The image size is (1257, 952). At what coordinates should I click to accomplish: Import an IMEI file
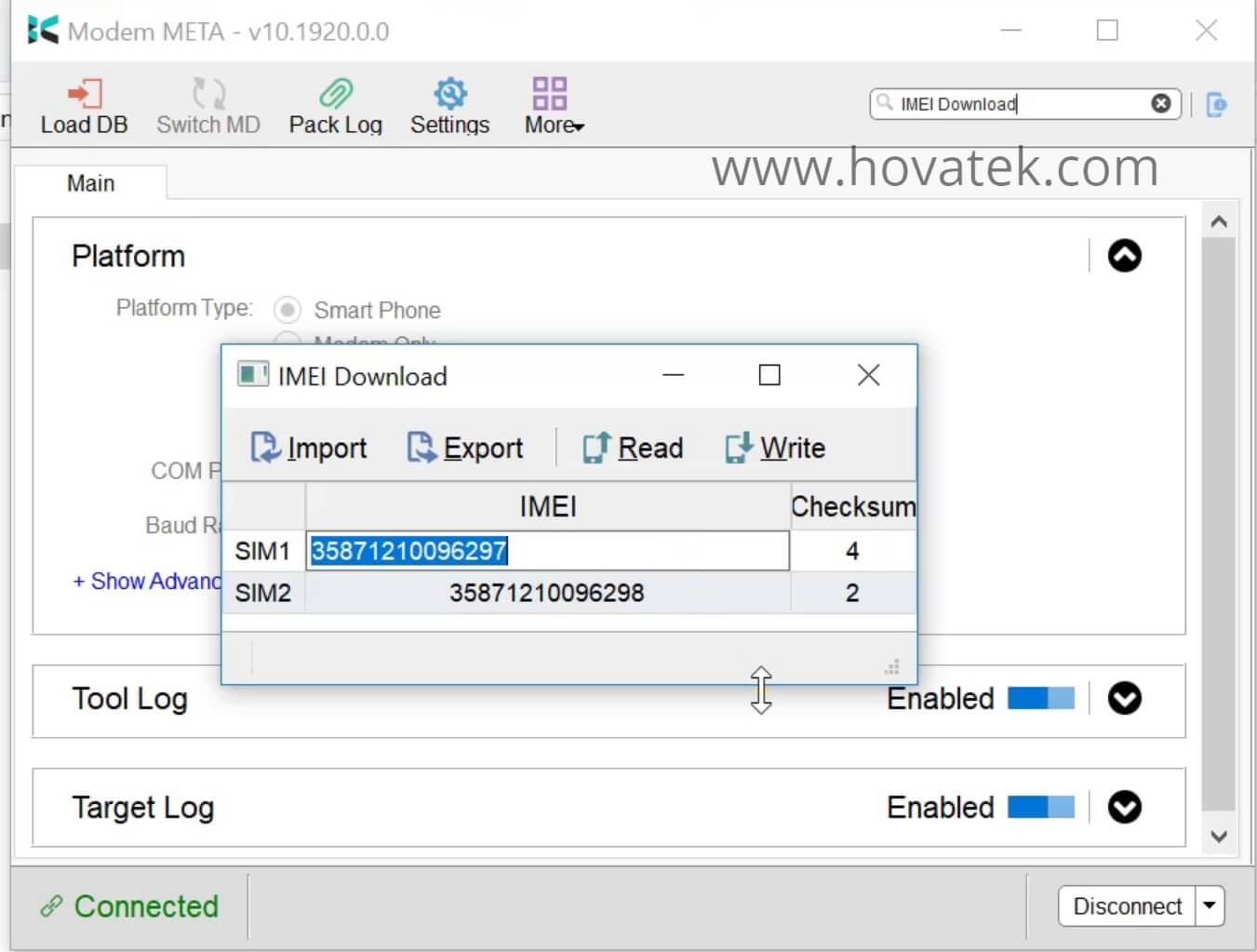click(x=308, y=448)
